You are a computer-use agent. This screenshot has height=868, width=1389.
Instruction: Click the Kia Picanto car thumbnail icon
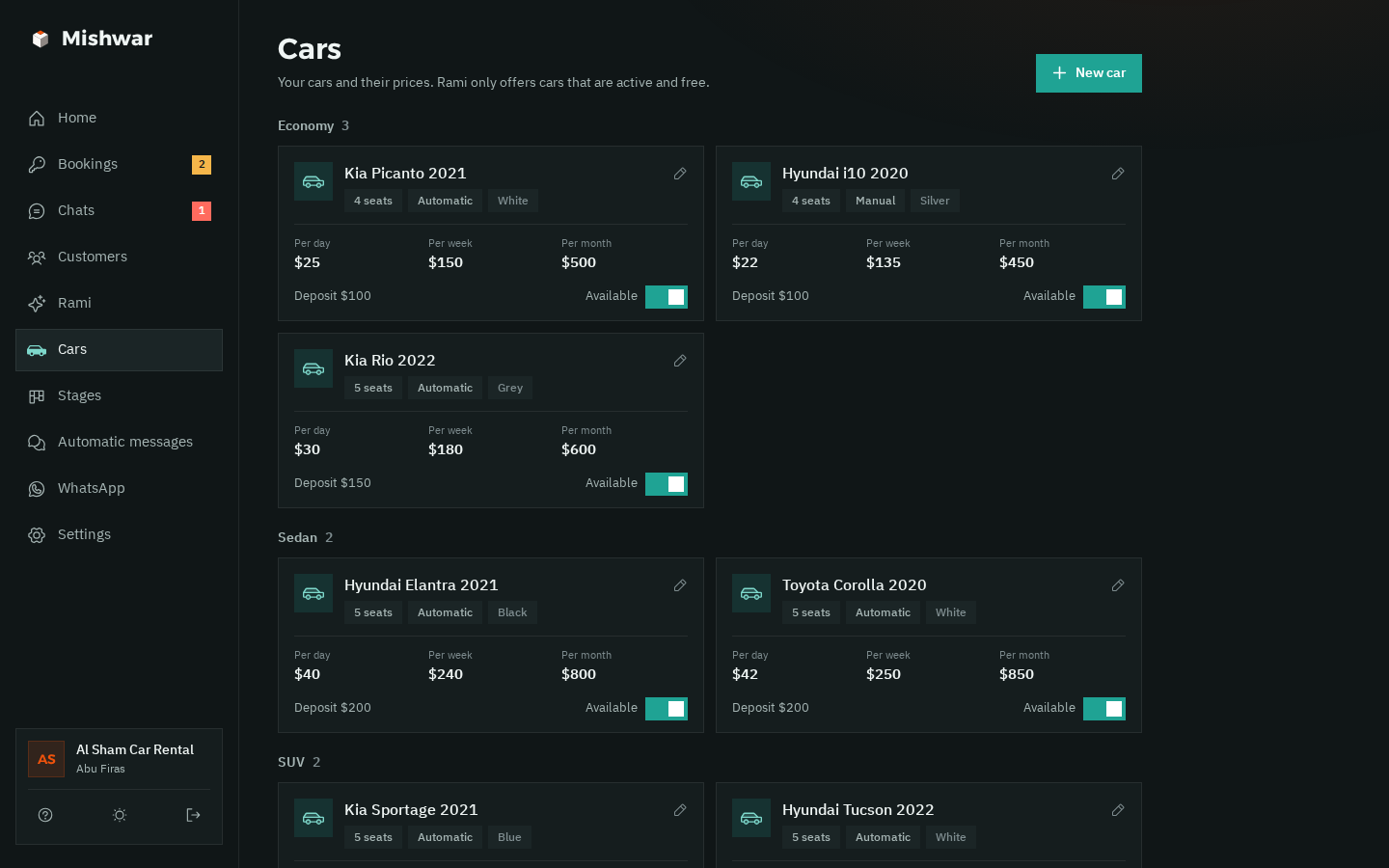[x=313, y=181]
